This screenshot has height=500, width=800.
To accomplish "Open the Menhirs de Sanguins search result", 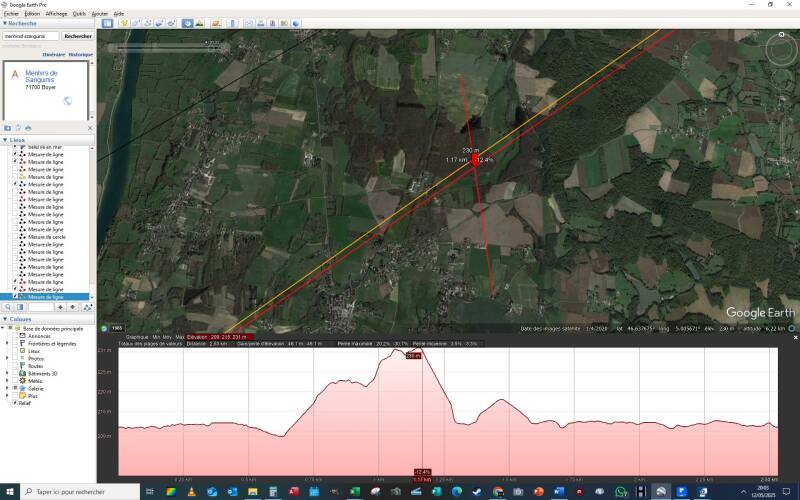I will [41, 76].
